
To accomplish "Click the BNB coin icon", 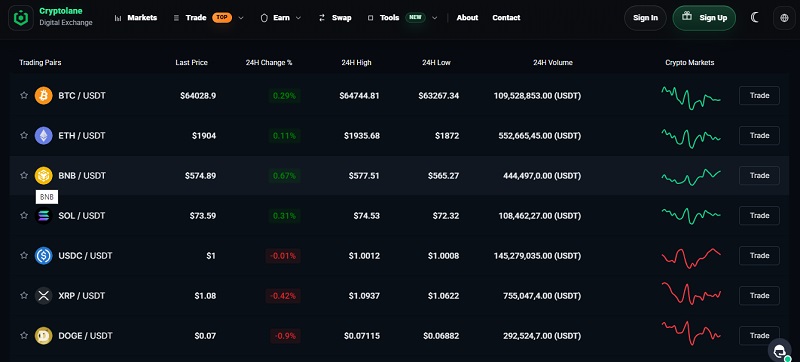I will [x=43, y=175].
